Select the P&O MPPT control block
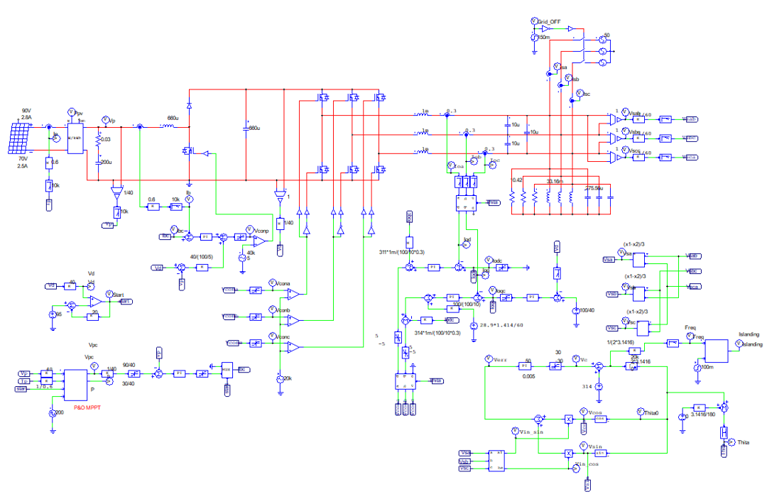Viewport: 767px width, 499px height. 76,385
